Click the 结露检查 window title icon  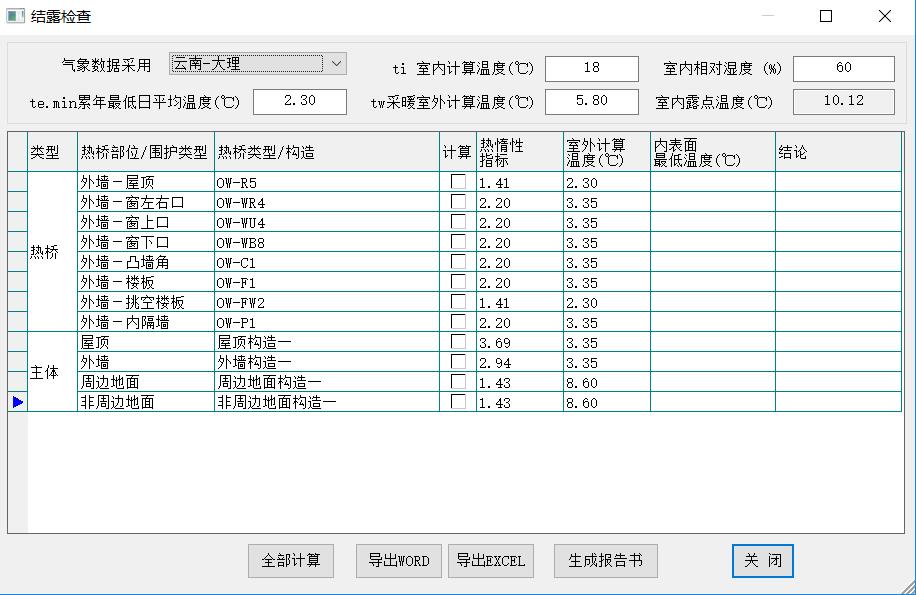15,16
